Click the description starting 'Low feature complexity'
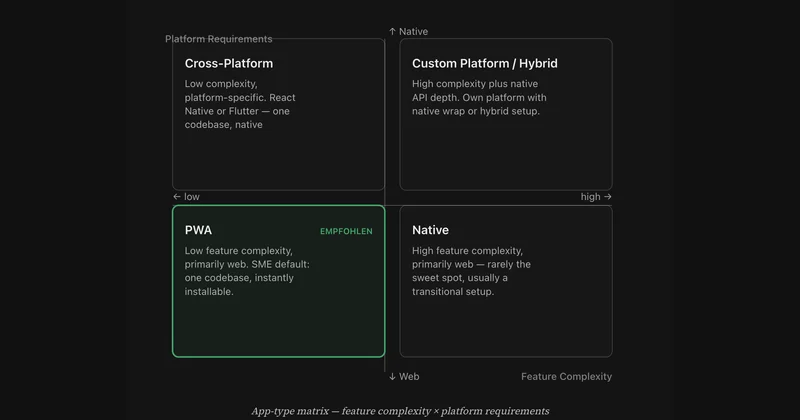 click(247, 271)
